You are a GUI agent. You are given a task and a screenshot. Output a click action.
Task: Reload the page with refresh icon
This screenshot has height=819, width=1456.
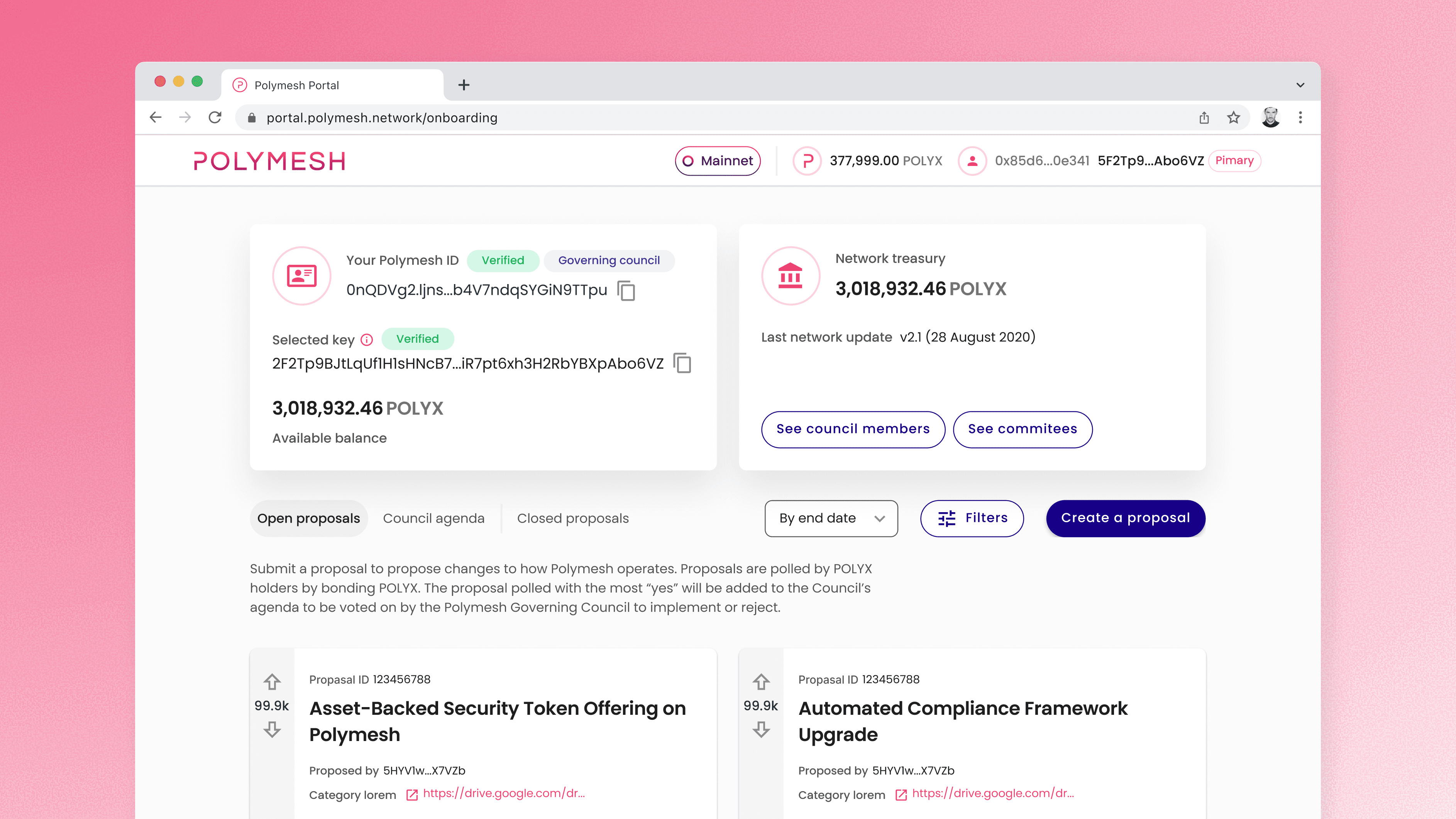(x=215, y=118)
